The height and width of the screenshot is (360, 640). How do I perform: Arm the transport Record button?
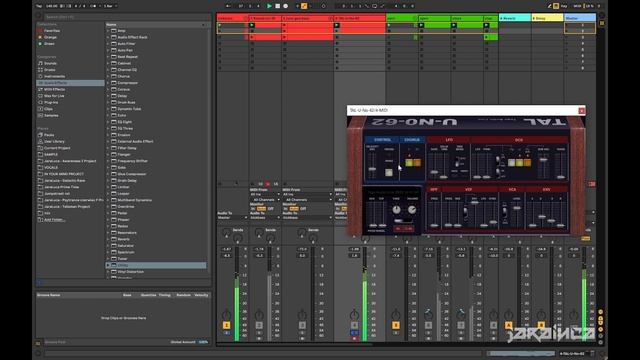point(286,6)
